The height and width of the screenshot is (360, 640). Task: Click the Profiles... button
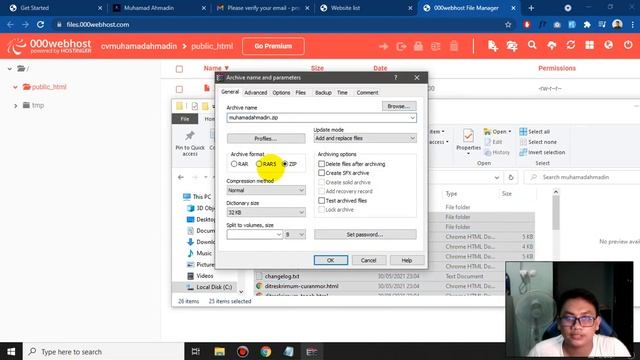[x=266, y=139]
